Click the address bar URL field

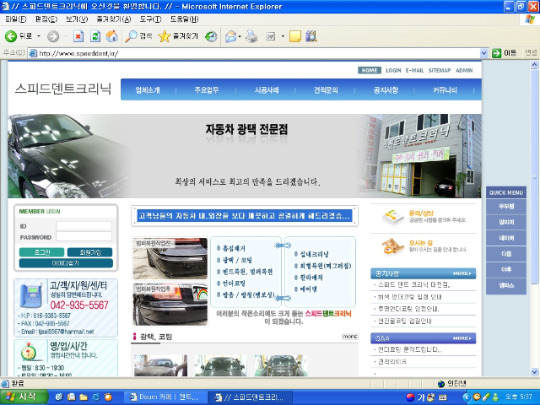coord(254,53)
